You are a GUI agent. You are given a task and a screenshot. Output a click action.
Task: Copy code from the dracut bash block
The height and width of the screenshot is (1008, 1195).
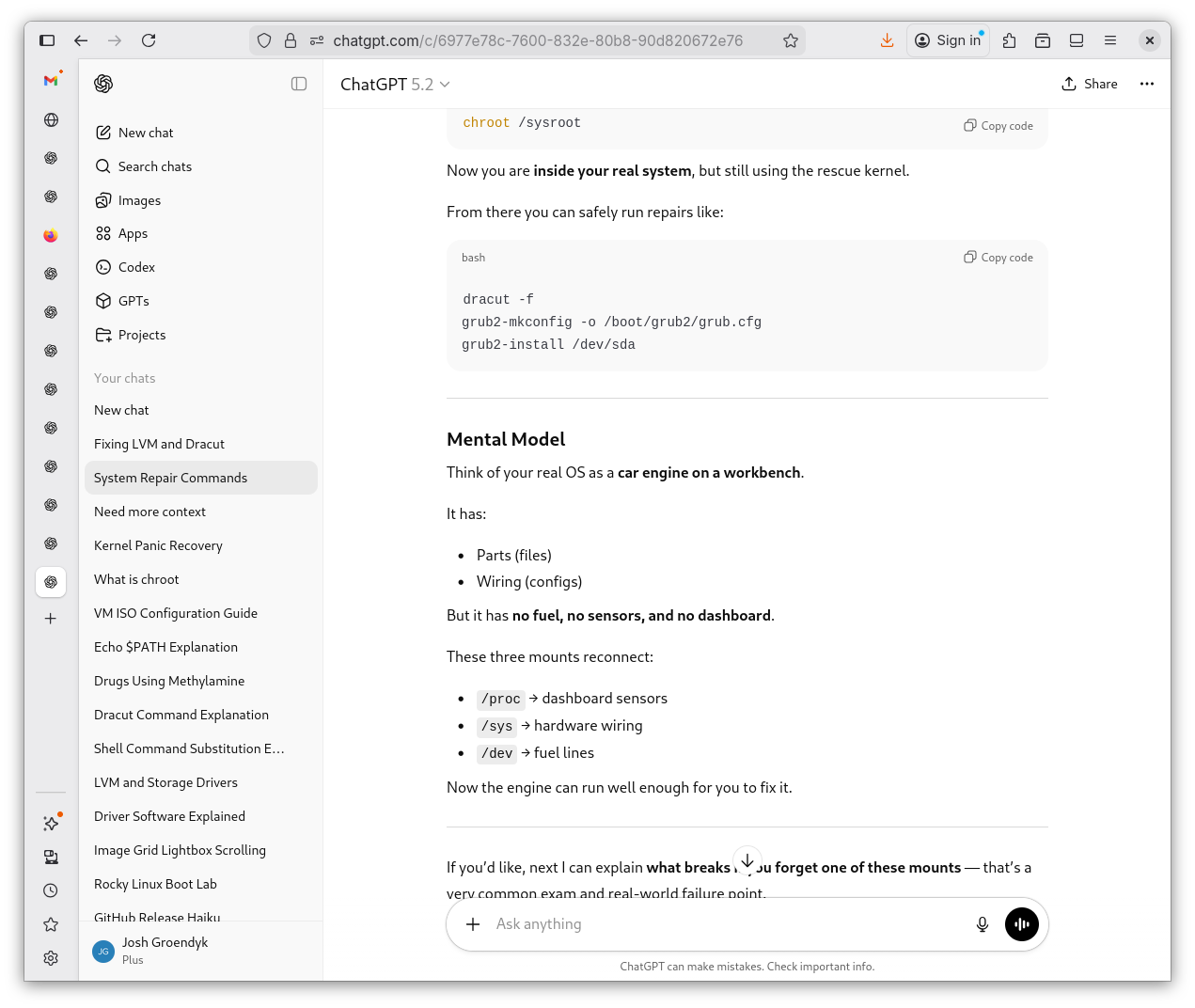coord(998,258)
